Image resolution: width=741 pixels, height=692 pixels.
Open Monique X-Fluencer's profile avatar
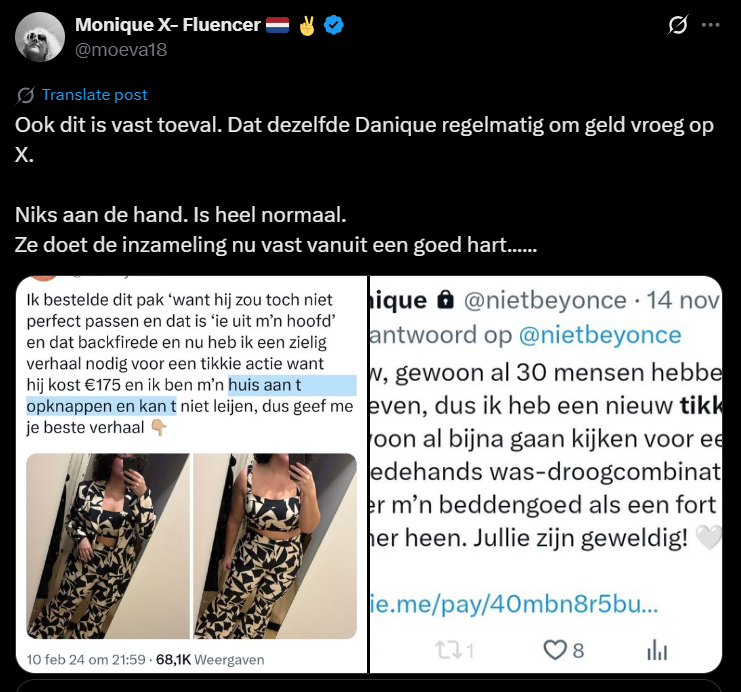(x=40, y=37)
